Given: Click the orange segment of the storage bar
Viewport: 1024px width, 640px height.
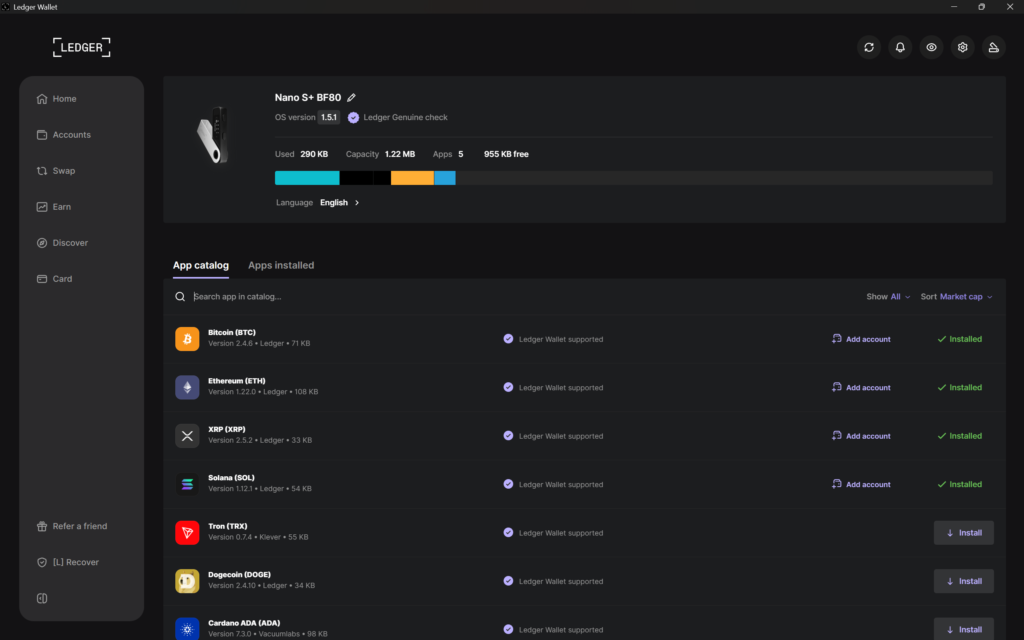Looking at the screenshot, I should [412, 178].
